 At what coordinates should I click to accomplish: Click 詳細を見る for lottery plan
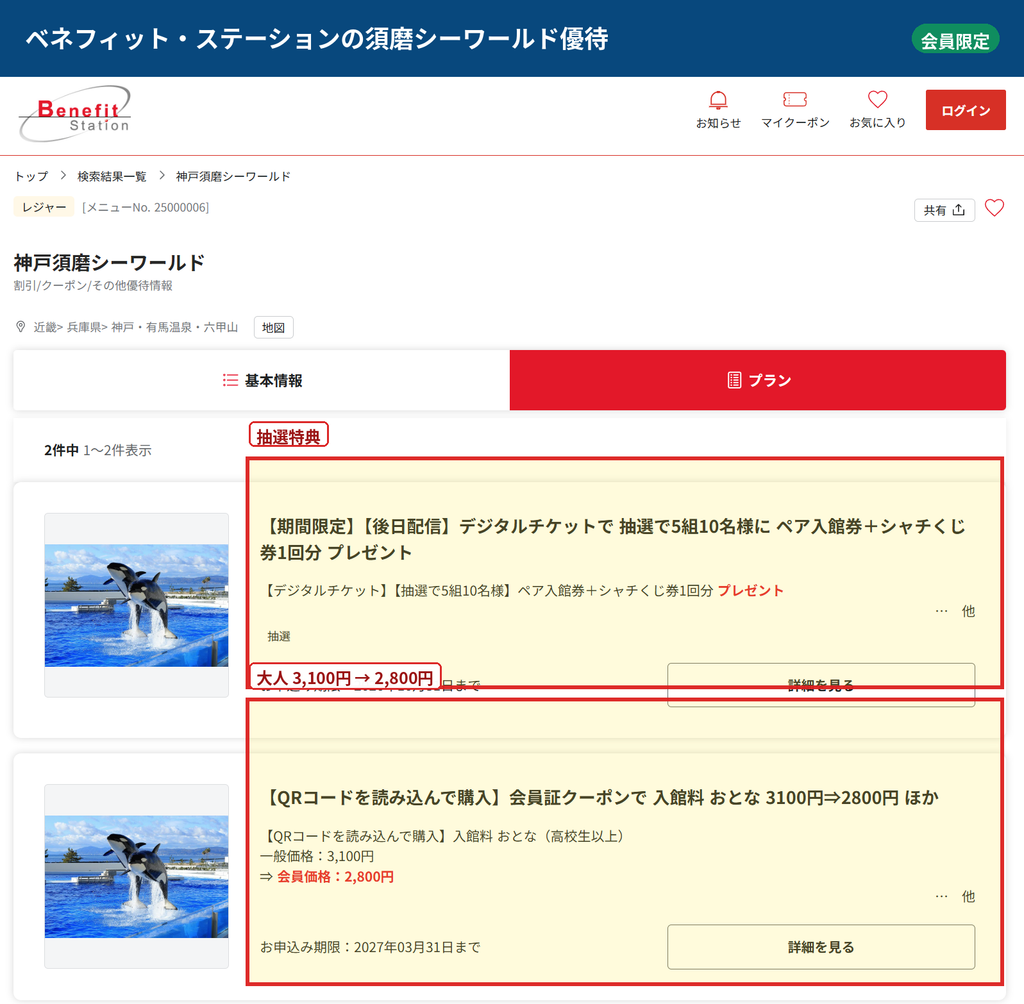821,685
